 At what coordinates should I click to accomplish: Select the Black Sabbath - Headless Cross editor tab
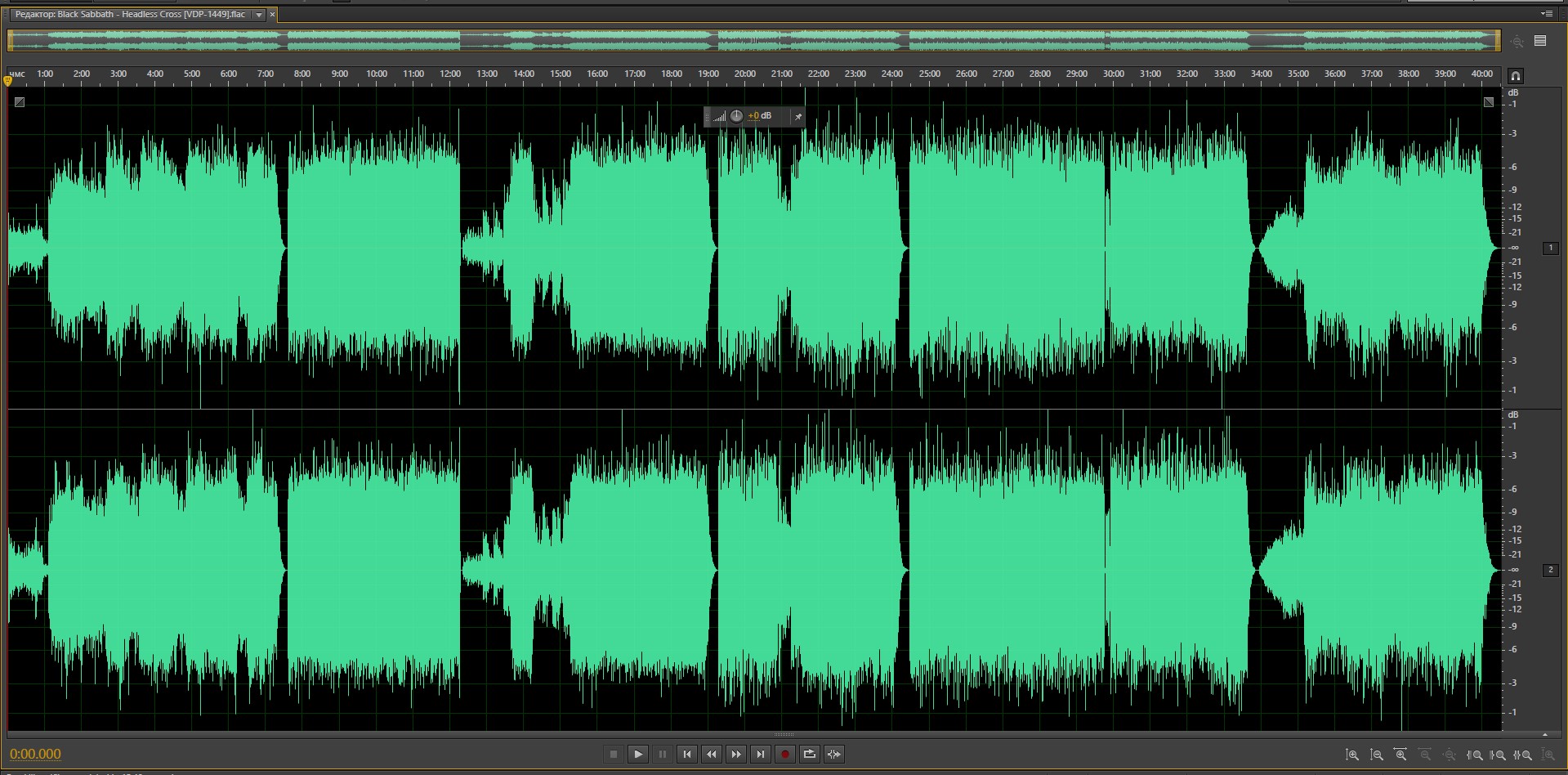129,15
